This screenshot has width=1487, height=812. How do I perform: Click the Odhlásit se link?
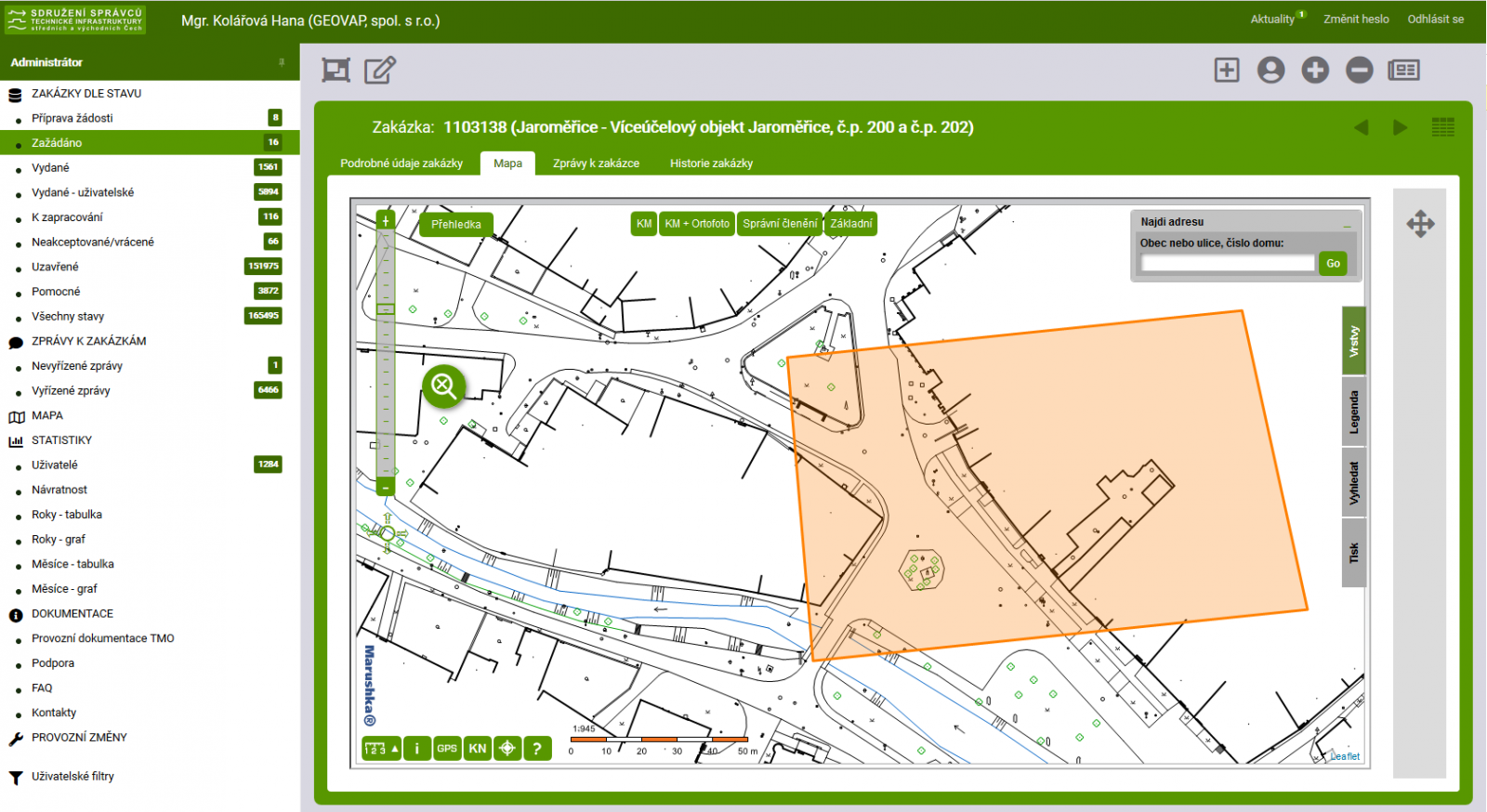[x=1435, y=20]
